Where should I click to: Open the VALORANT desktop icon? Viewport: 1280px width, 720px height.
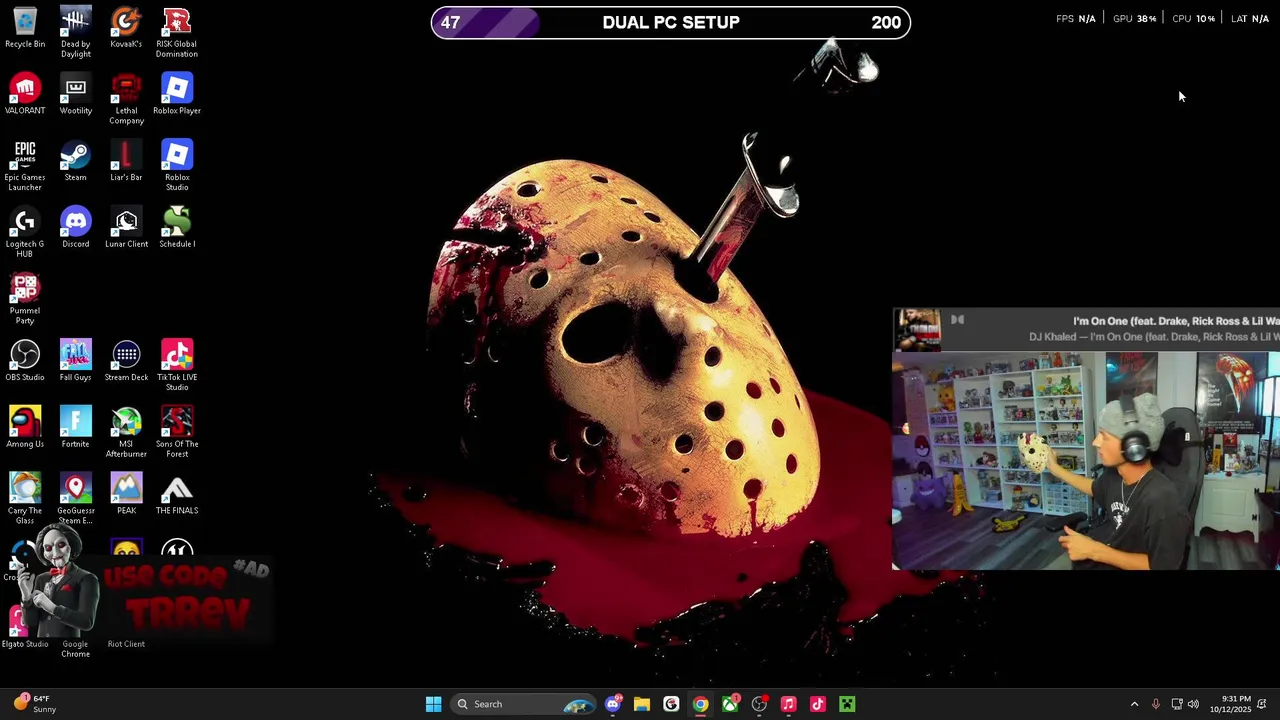25,94
